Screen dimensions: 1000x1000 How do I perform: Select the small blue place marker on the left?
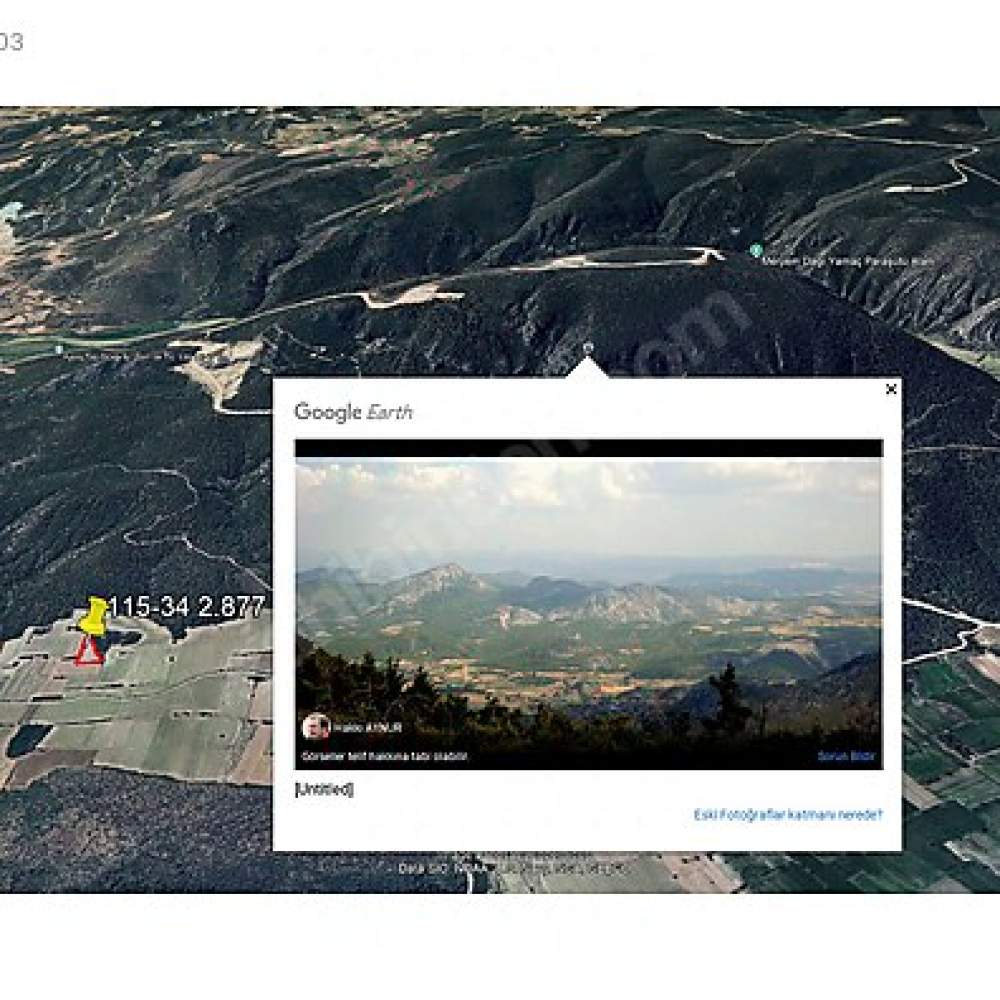point(59,350)
